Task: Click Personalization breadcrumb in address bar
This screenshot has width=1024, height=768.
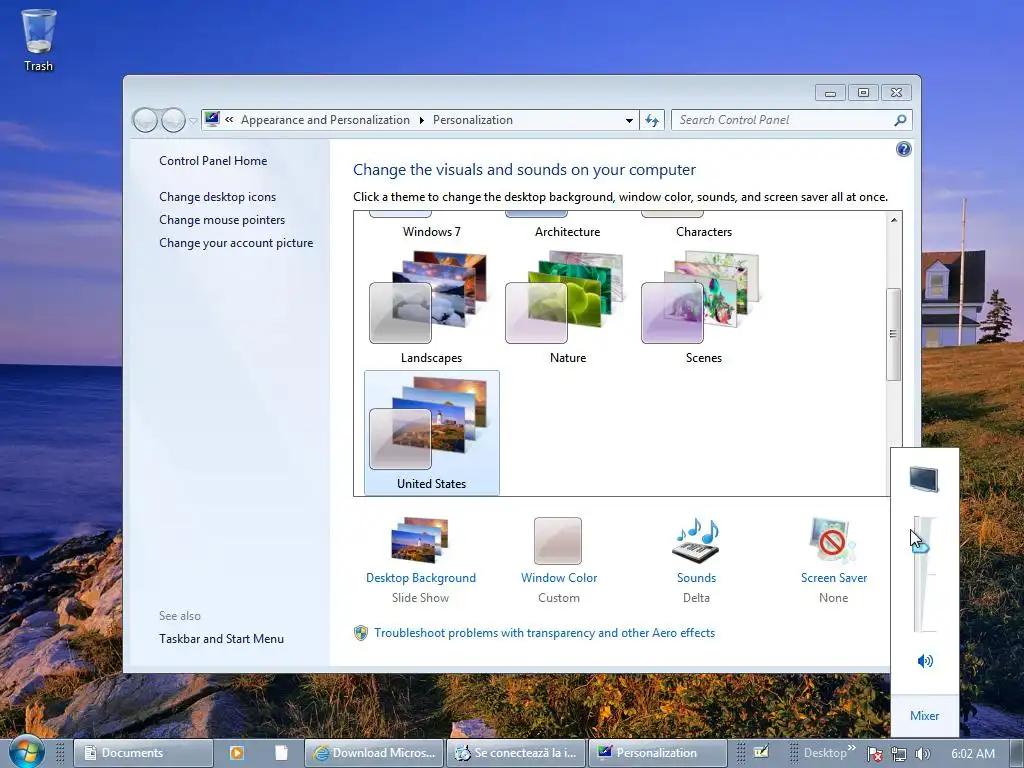Action: 473,120
